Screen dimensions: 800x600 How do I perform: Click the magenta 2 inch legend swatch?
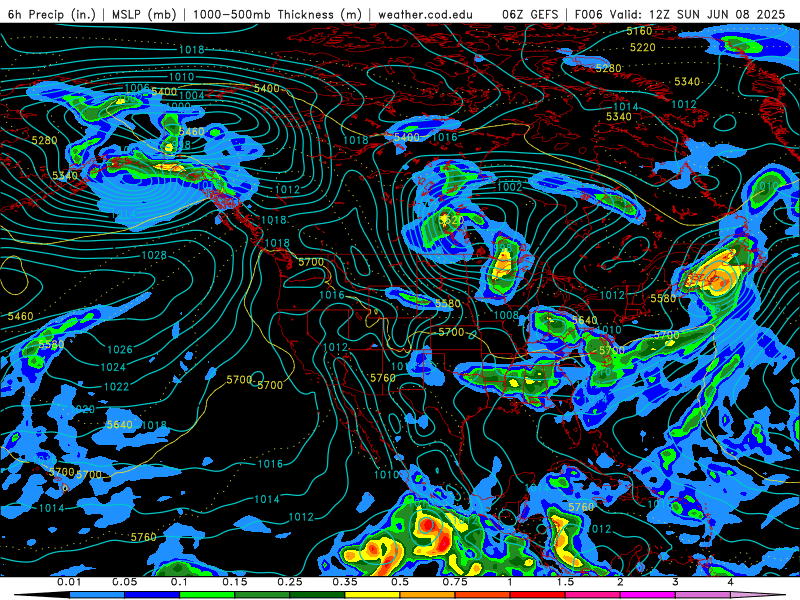coord(648,595)
